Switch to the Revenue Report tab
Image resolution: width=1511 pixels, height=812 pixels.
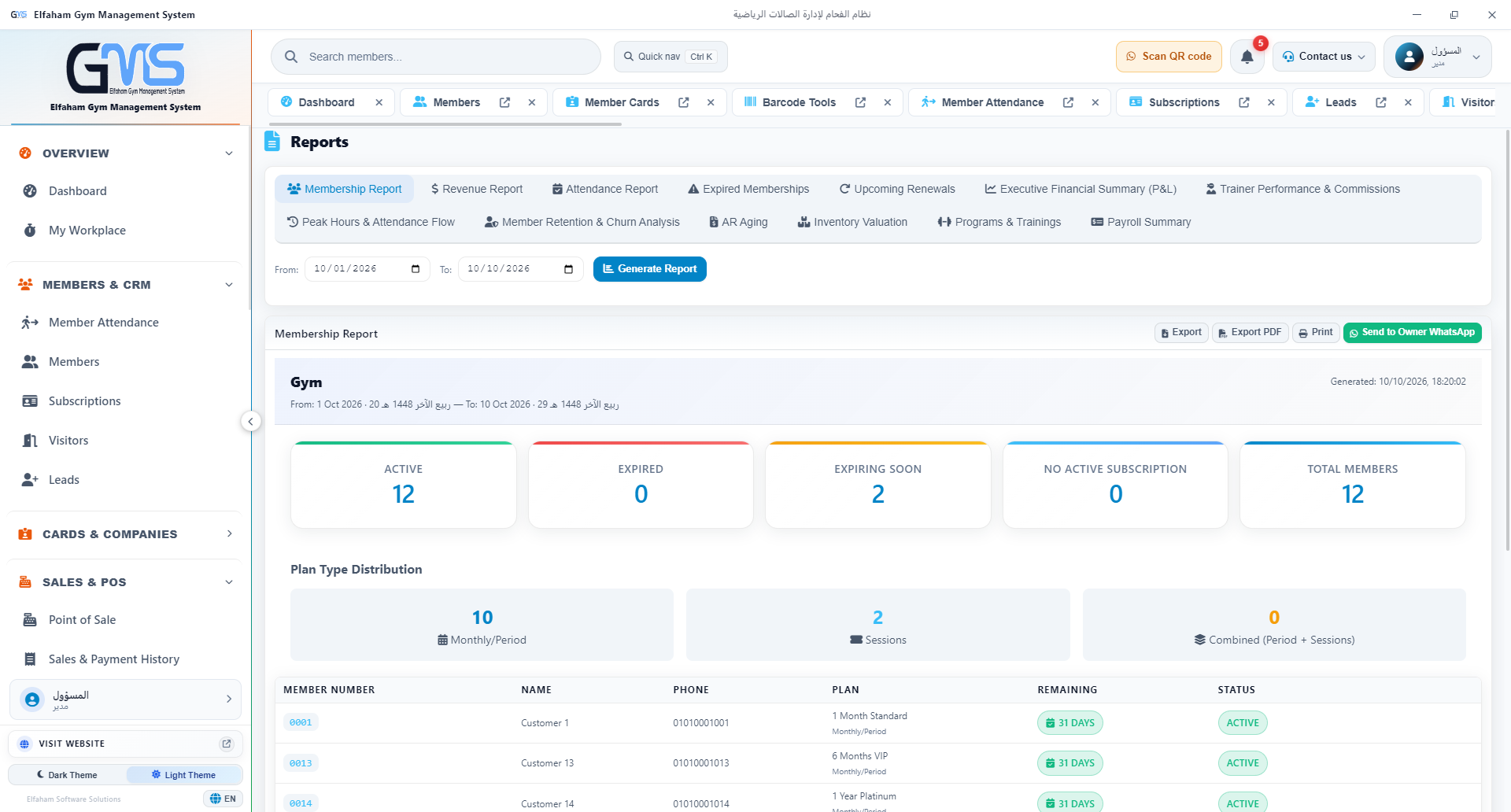coord(477,189)
